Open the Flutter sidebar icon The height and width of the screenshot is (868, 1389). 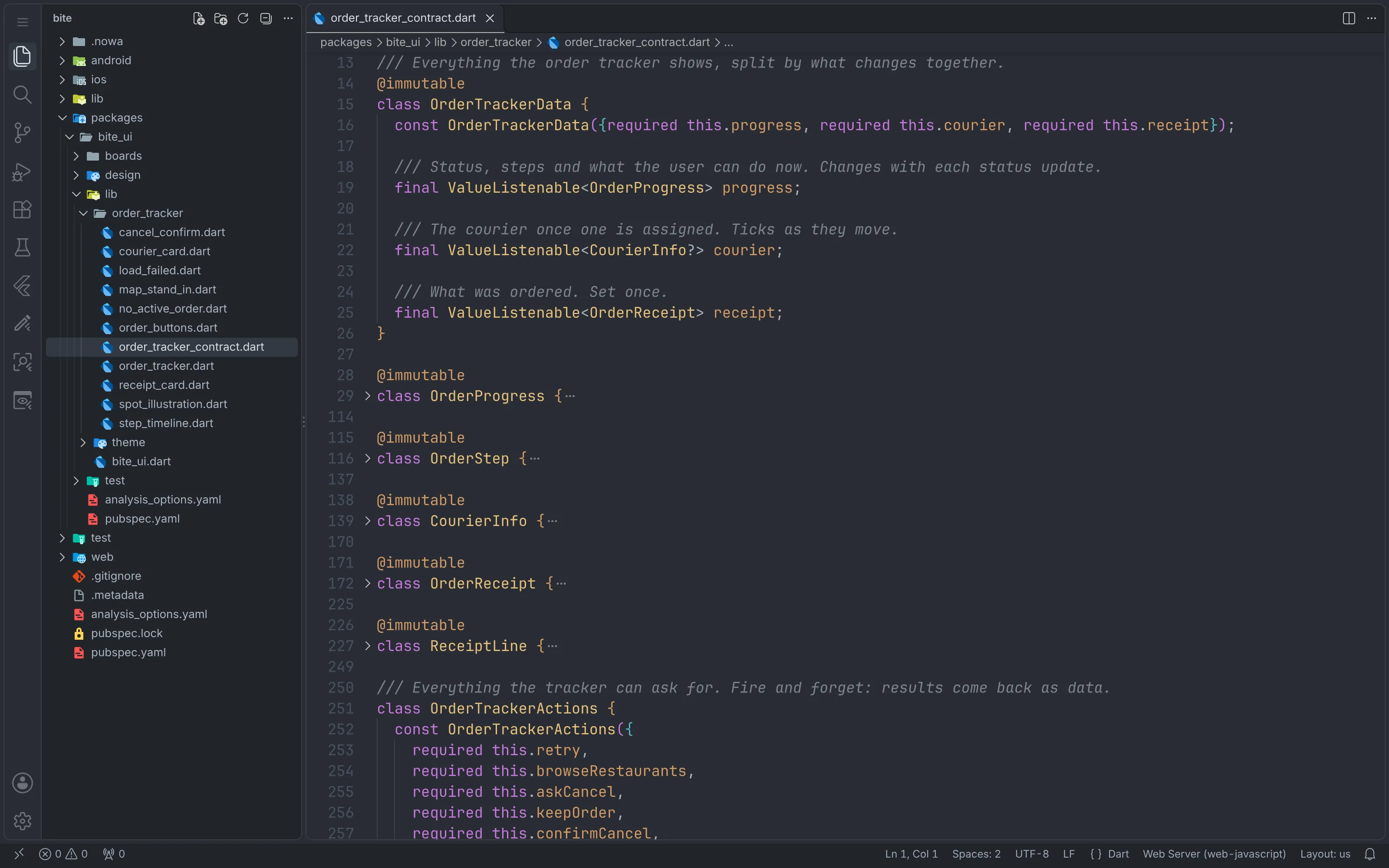coord(23,285)
